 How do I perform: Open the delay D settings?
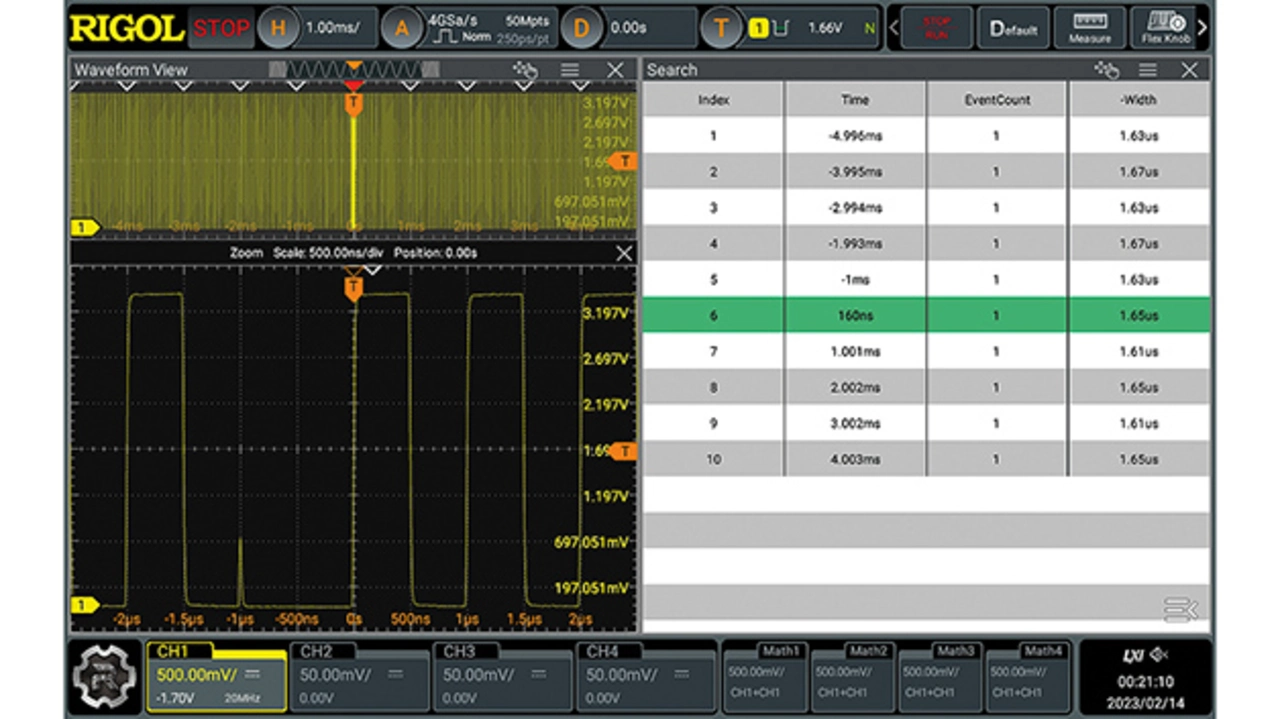[581, 28]
